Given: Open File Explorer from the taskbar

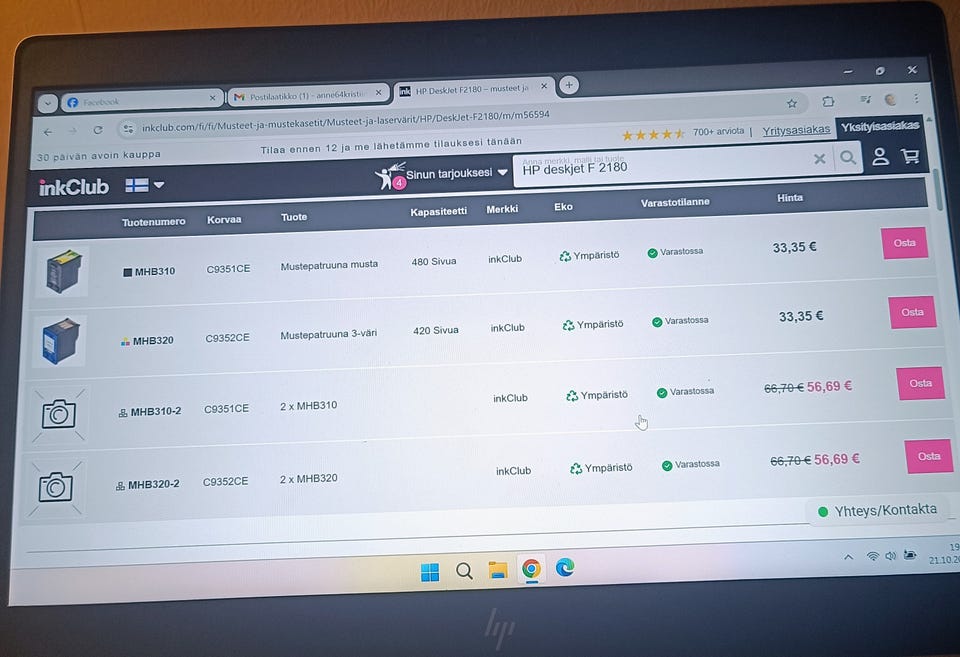Looking at the screenshot, I should (498, 570).
